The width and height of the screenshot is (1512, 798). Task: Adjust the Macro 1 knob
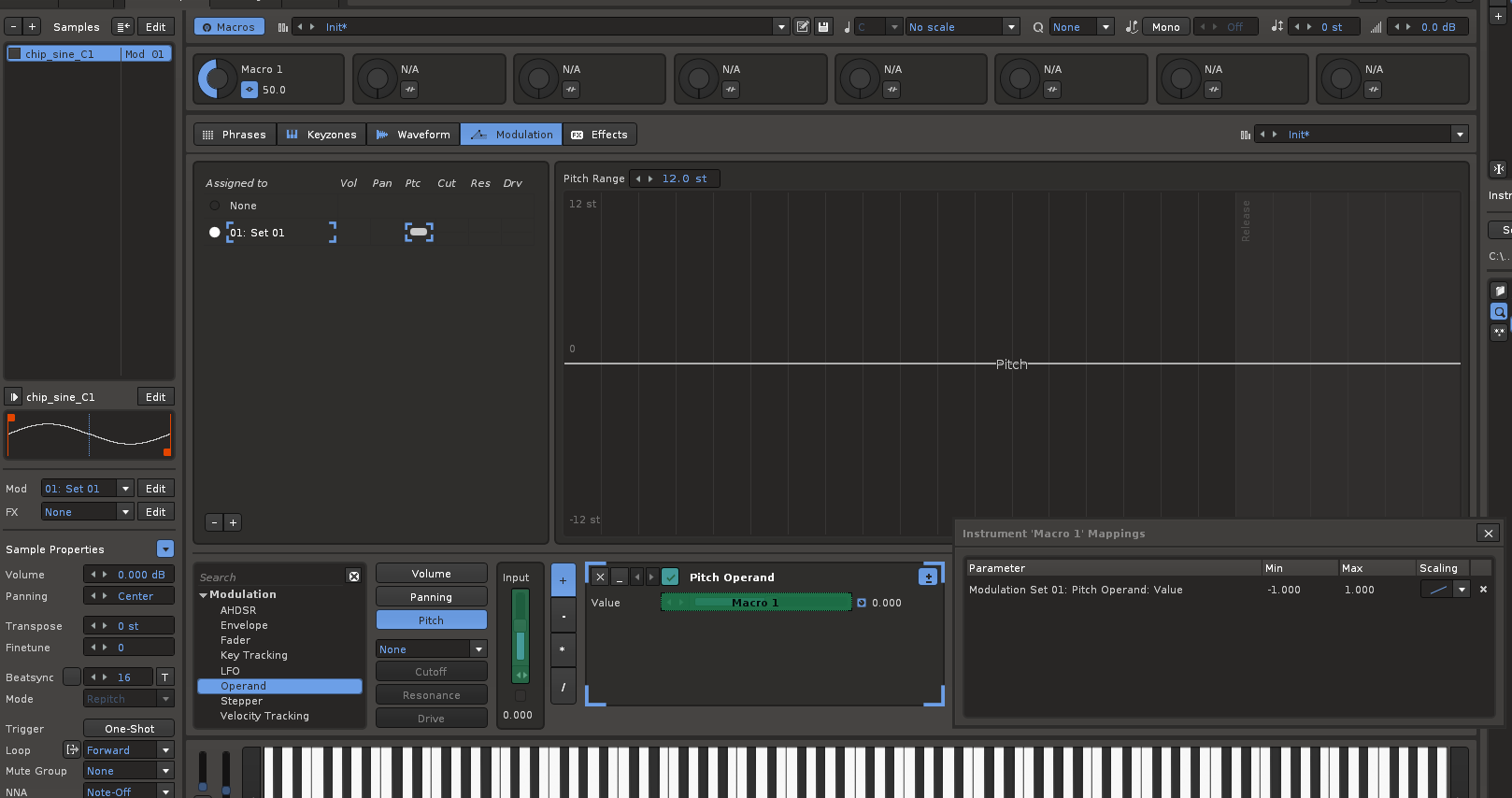click(x=217, y=79)
